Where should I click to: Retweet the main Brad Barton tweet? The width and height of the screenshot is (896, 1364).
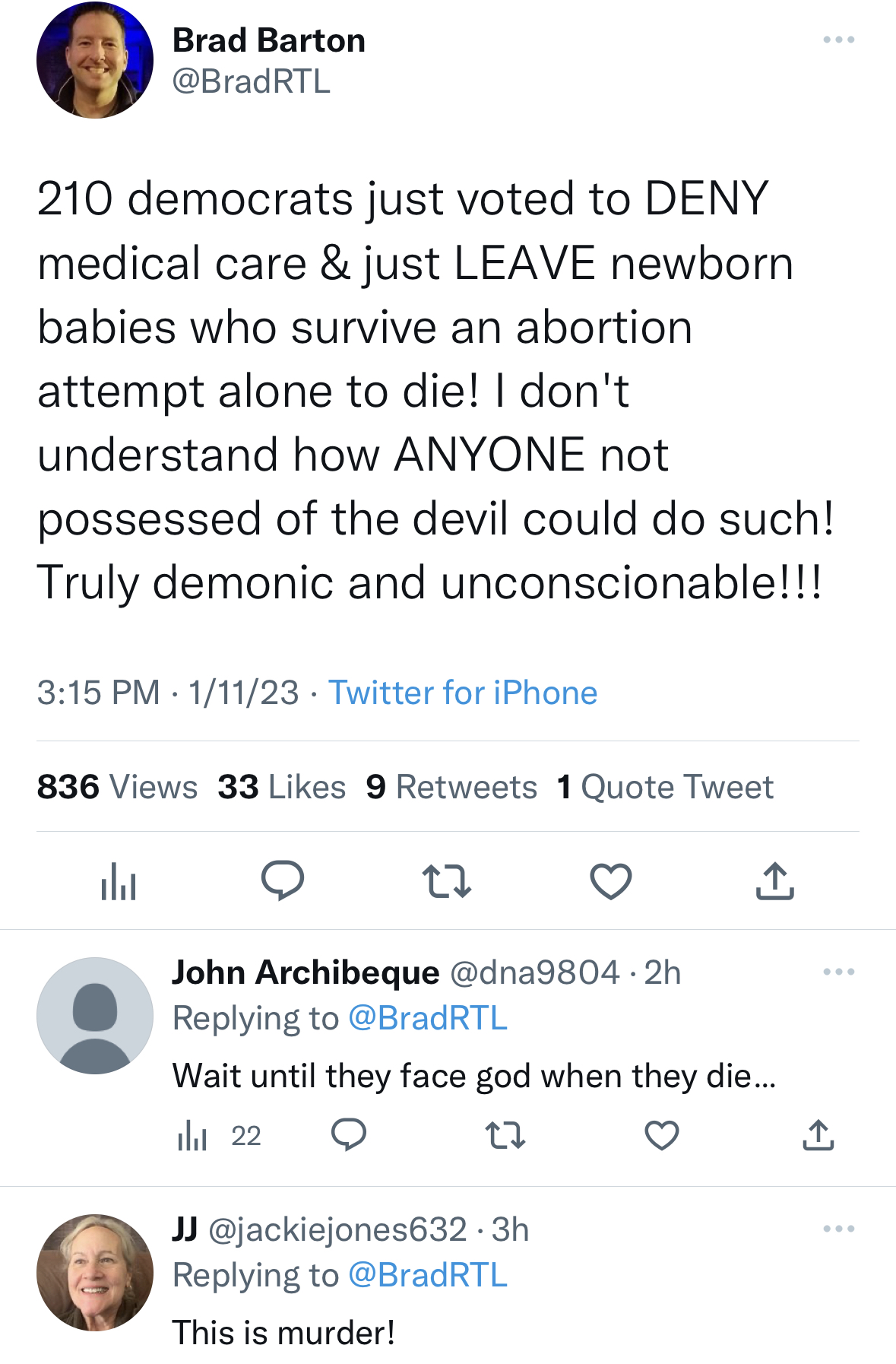point(447,881)
